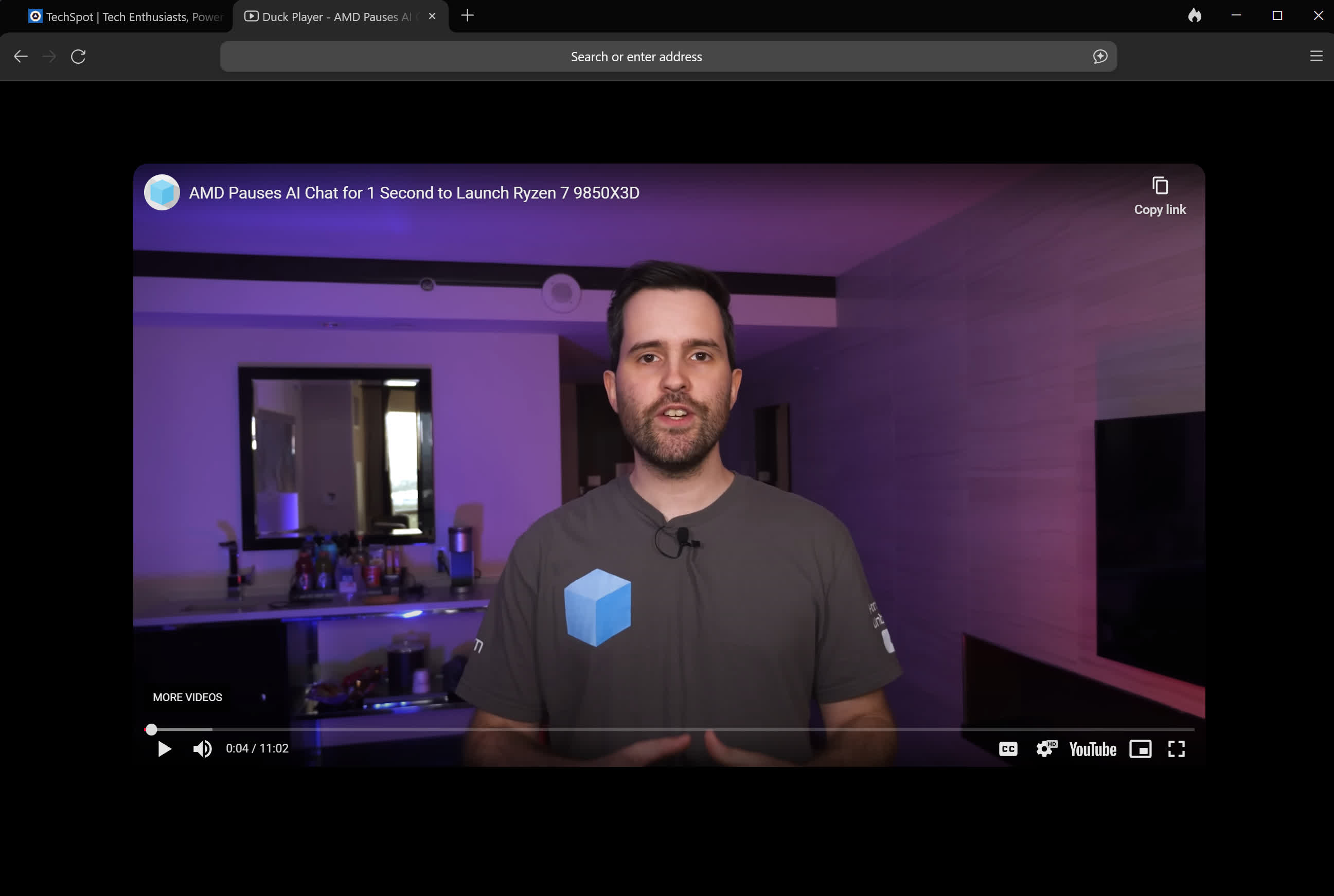Close the Duck Player tab

pos(432,16)
